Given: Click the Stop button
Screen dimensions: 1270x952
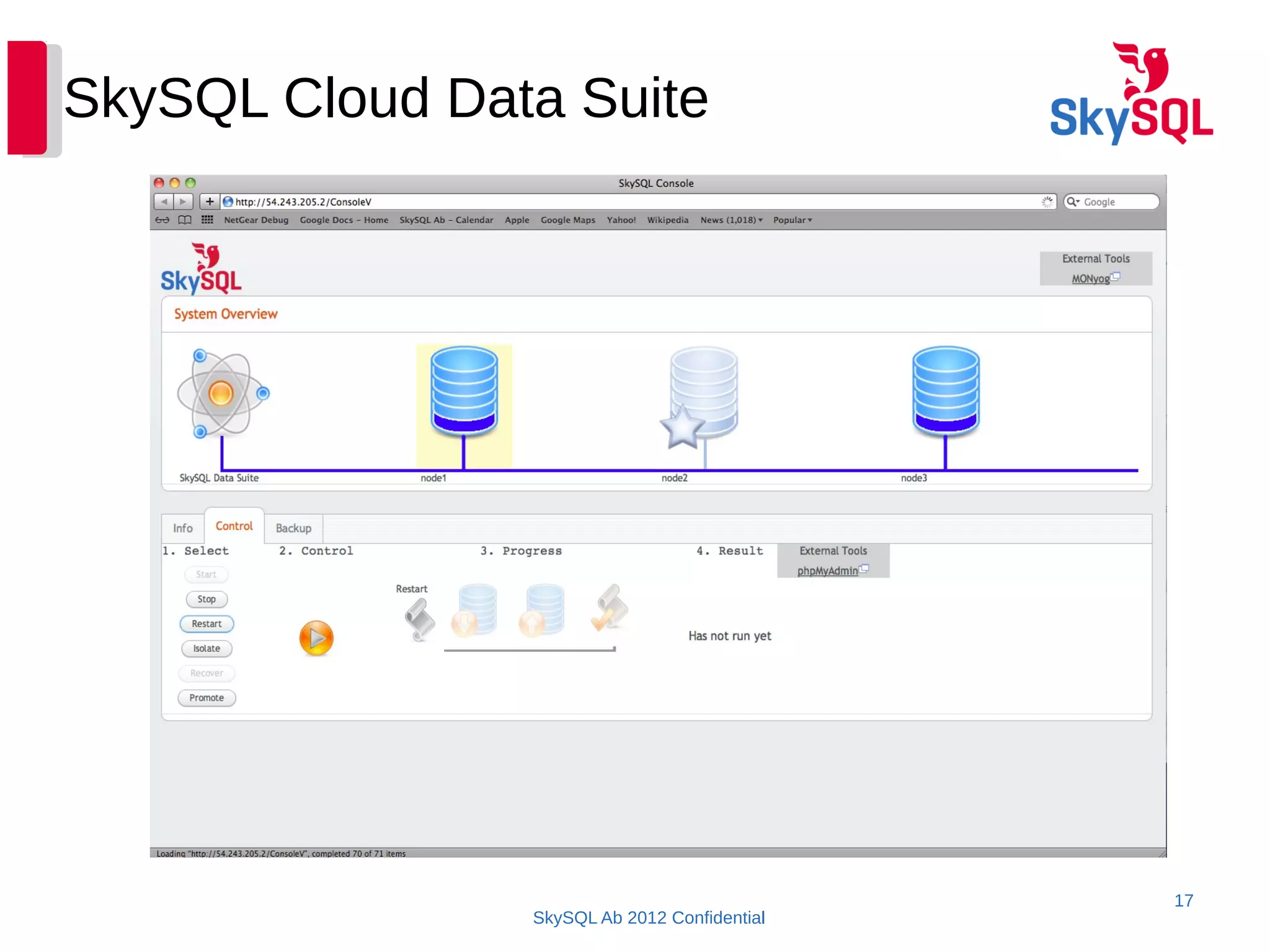Looking at the screenshot, I should click(x=206, y=599).
